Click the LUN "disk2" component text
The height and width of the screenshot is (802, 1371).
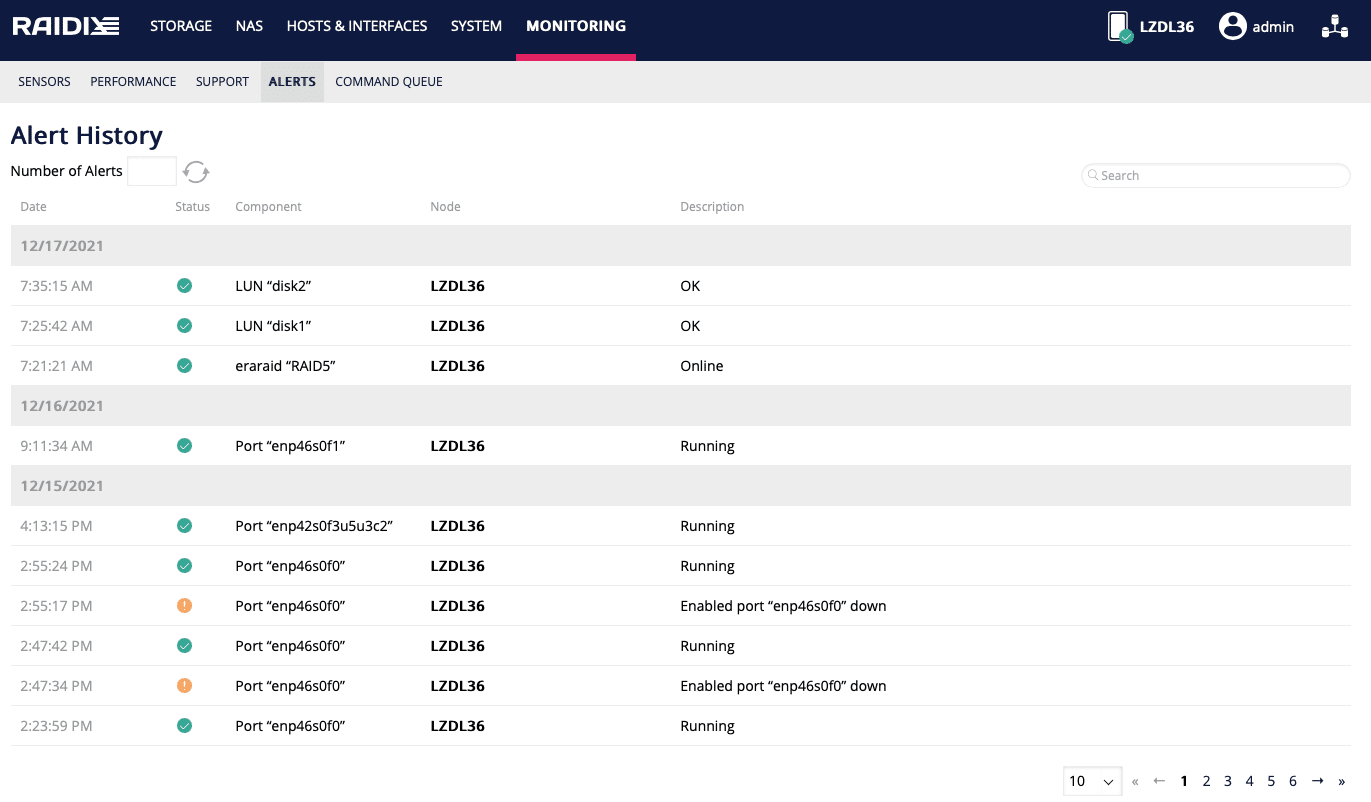click(273, 286)
